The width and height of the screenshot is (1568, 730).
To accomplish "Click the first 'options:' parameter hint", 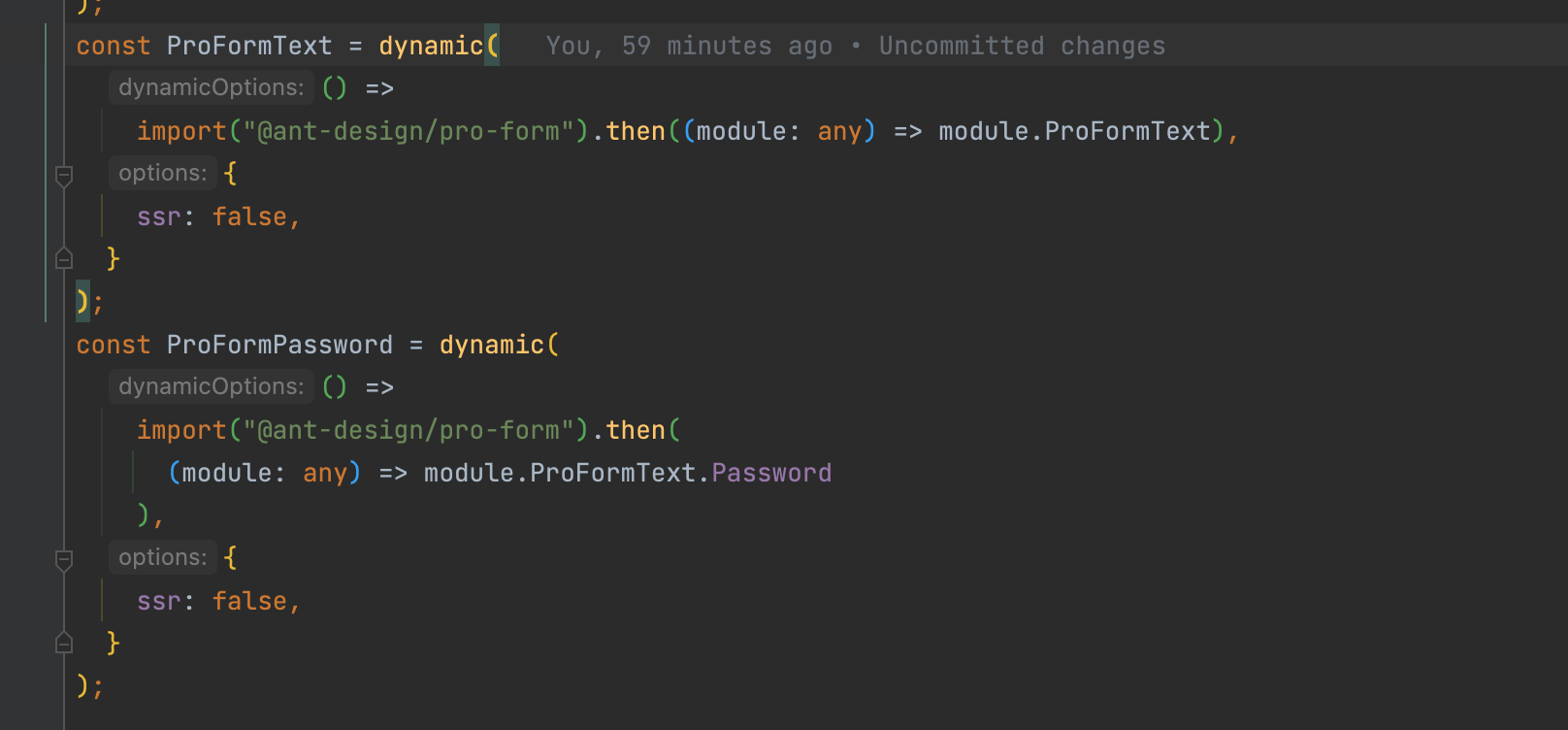I will click(x=162, y=173).
